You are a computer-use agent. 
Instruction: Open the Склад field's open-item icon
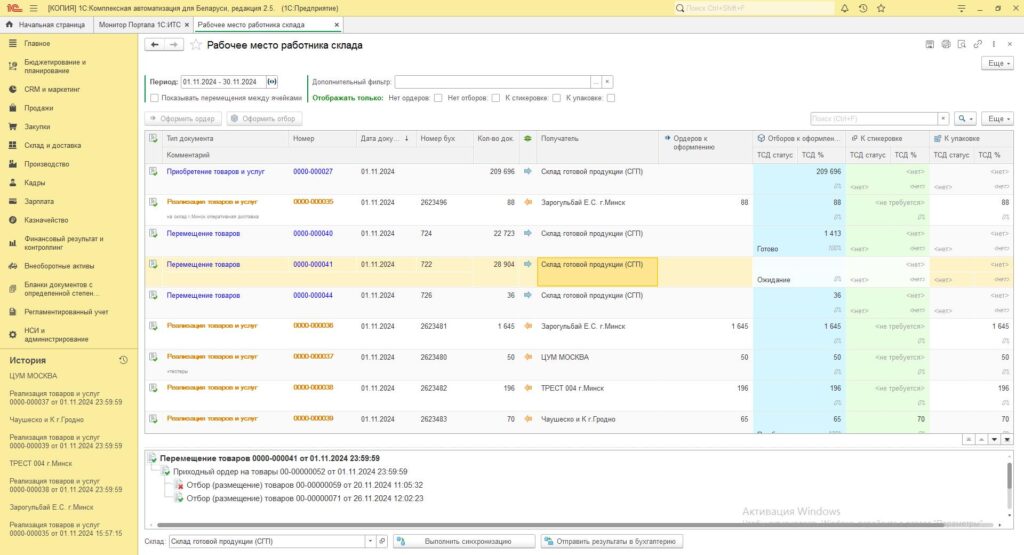tap(381, 541)
